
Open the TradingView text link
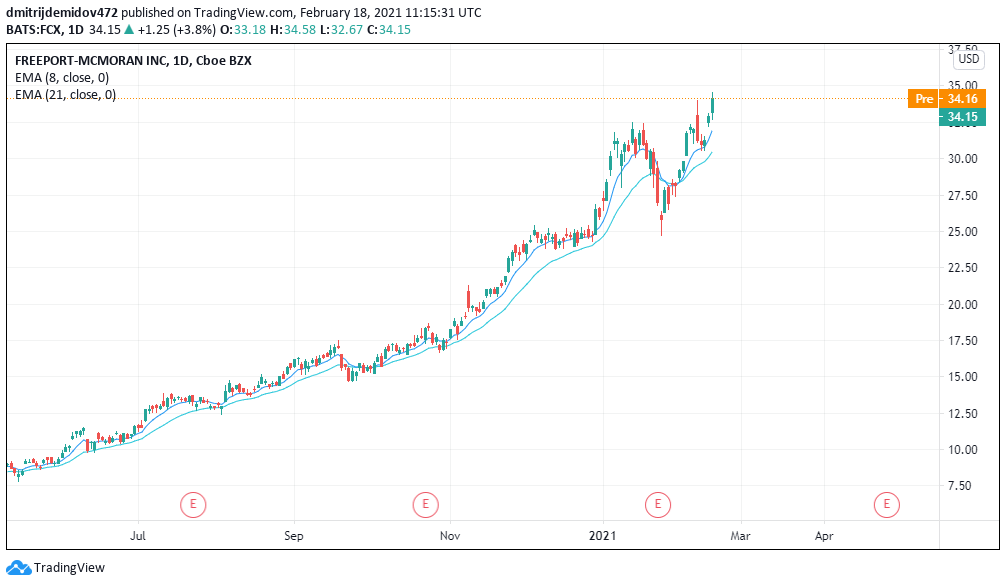pos(69,568)
